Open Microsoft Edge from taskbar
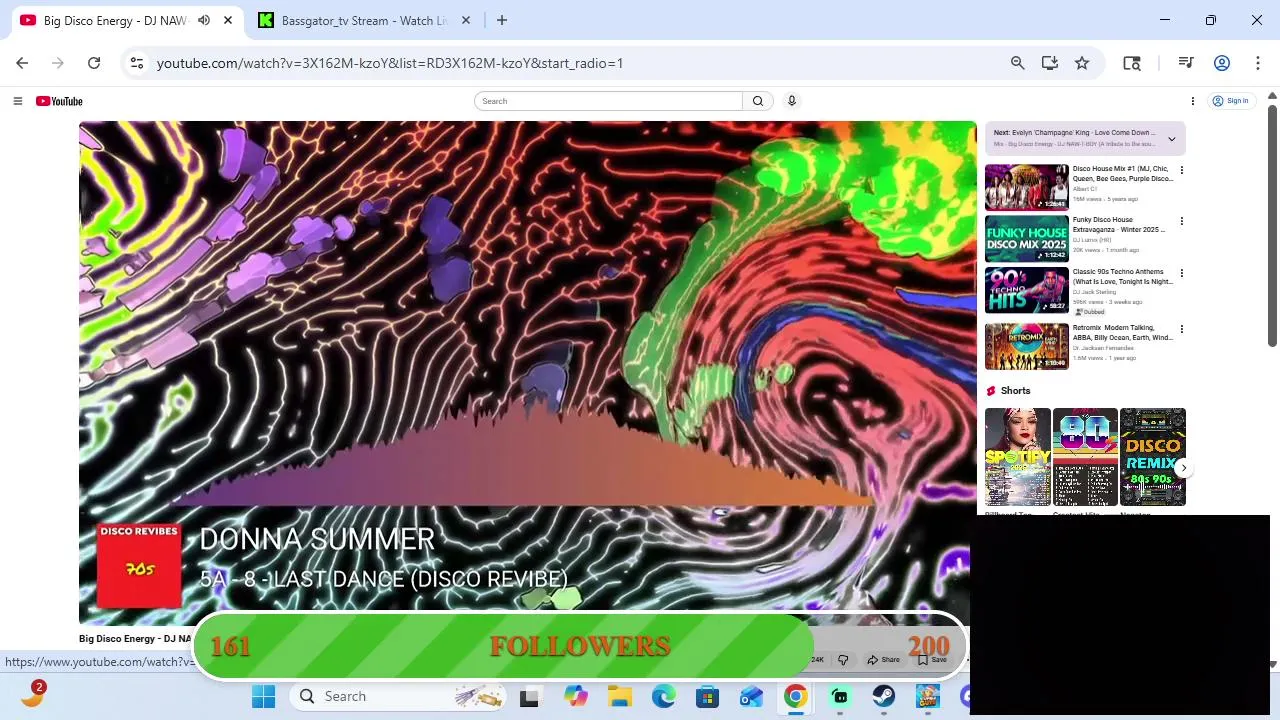The image size is (1280, 720). (x=663, y=696)
